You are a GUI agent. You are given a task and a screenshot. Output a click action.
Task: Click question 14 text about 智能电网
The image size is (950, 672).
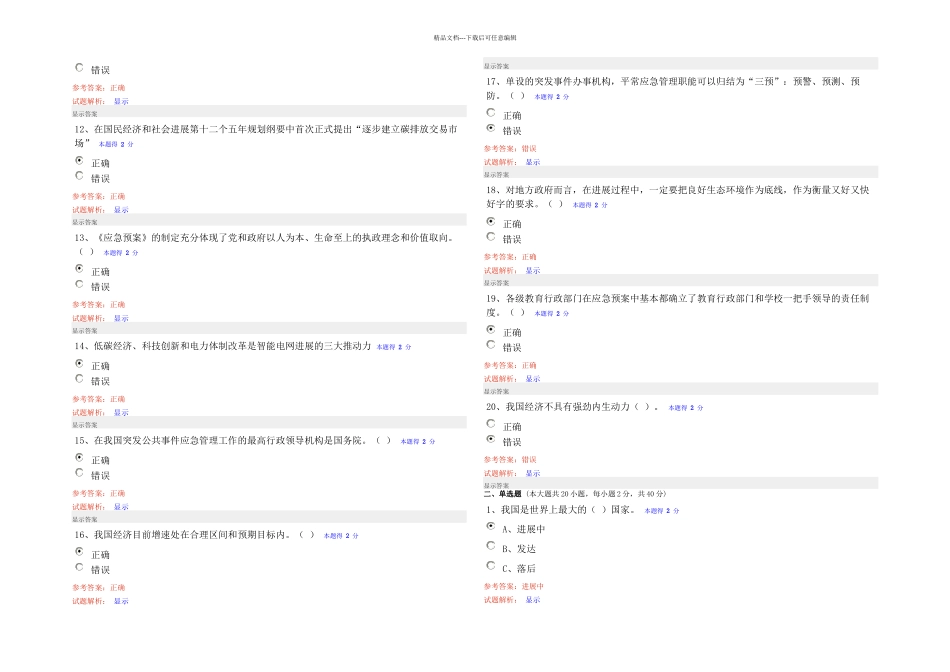222,346
